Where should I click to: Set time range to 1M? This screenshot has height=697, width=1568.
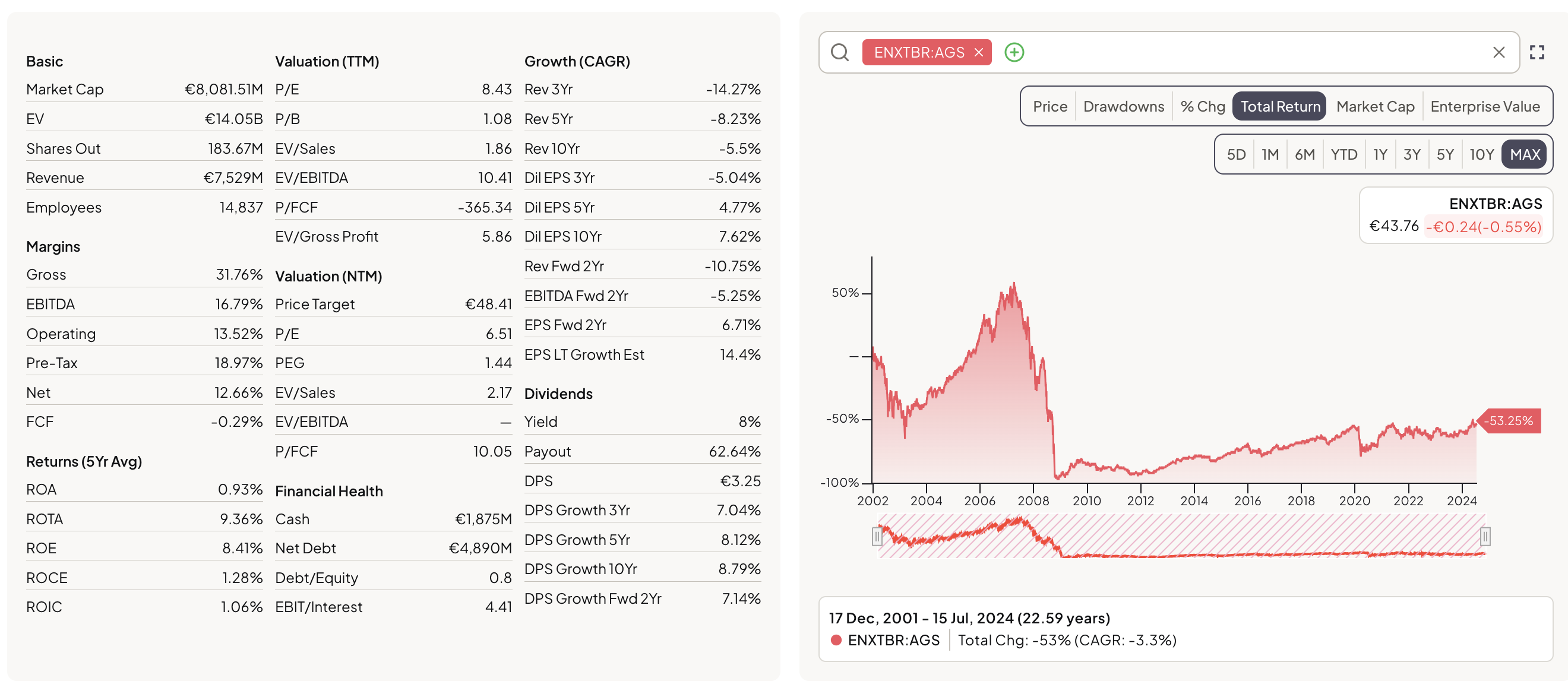tap(1270, 154)
